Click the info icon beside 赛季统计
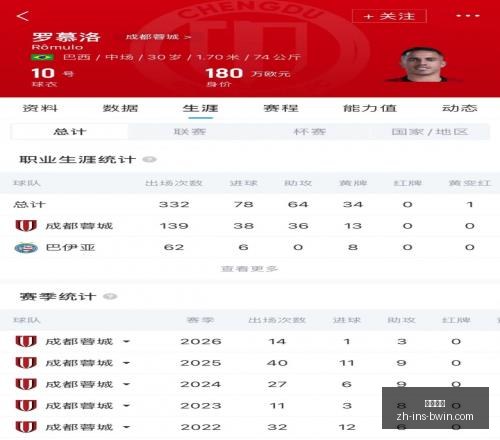Viewport: 500px width, 440px height. tap(110, 296)
